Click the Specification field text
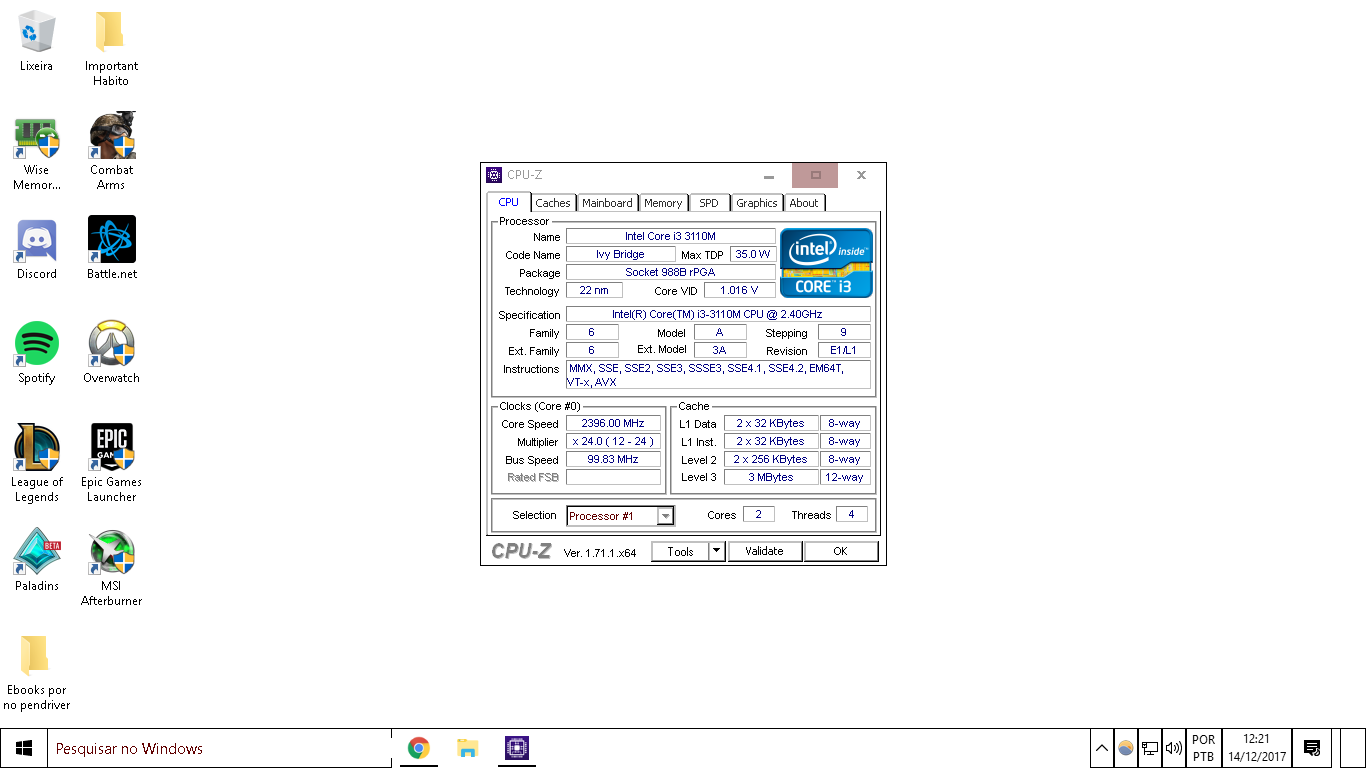 [718, 314]
